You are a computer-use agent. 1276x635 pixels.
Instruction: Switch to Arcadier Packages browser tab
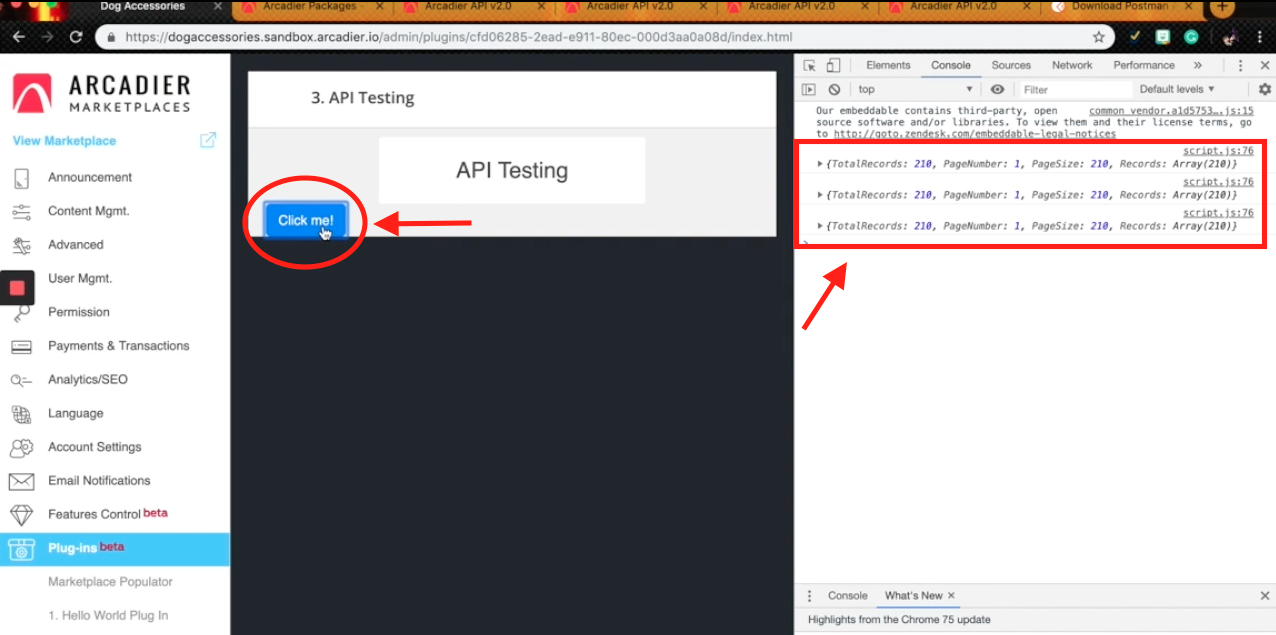(313, 8)
